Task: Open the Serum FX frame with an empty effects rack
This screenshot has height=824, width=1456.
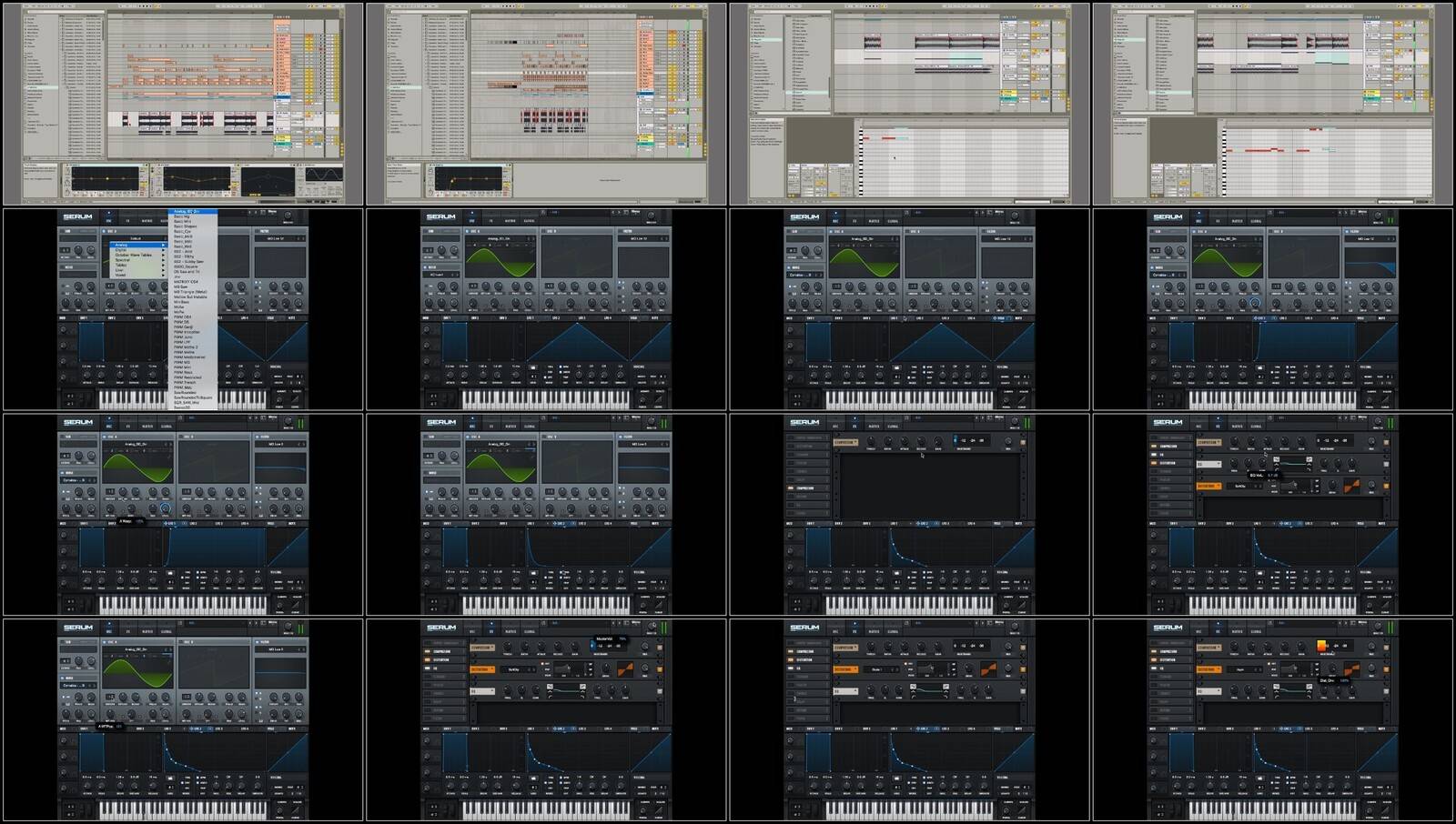Action: [x=910, y=514]
